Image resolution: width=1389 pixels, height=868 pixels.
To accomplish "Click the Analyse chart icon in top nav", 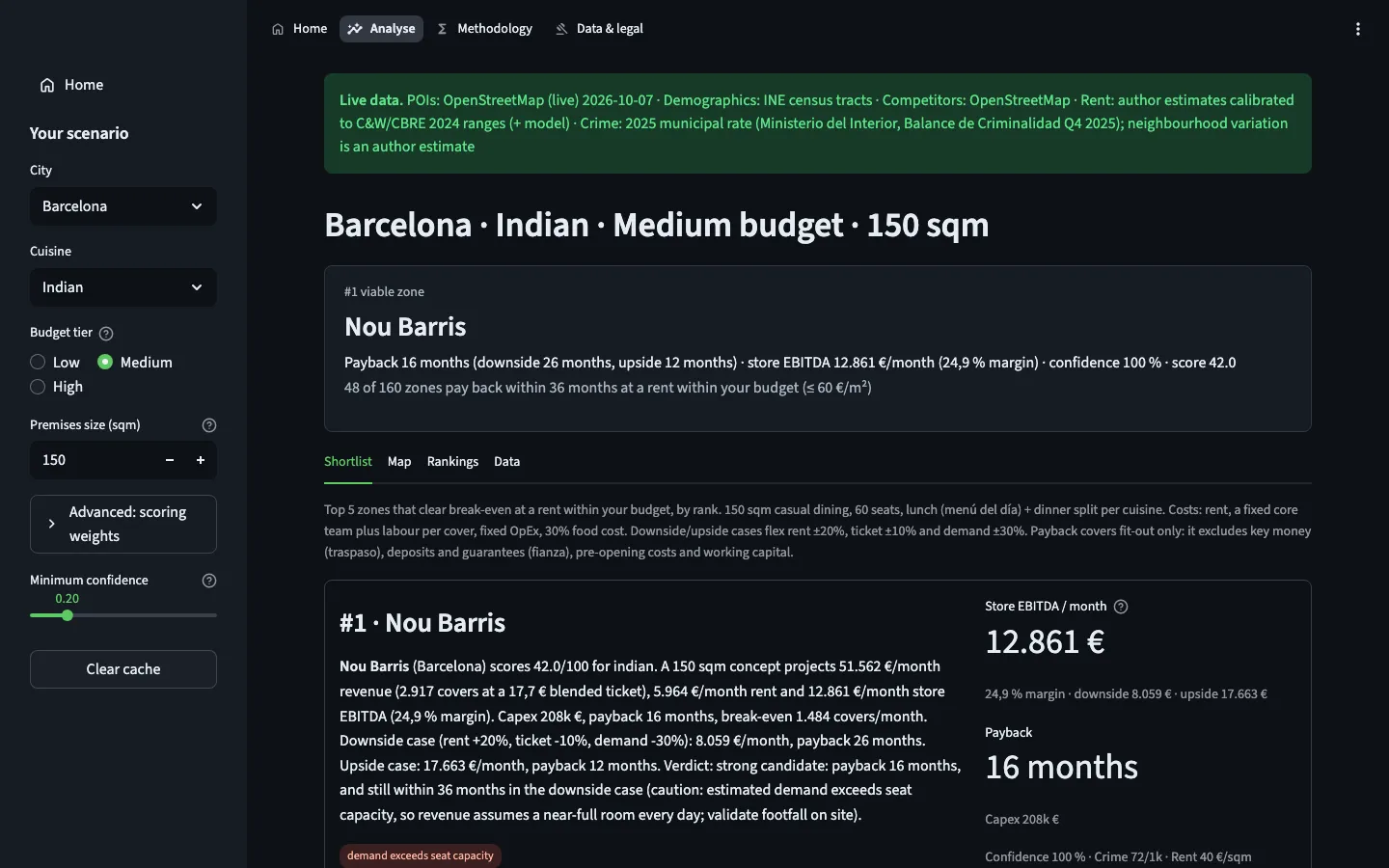I will pyautogui.click(x=355, y=29).
